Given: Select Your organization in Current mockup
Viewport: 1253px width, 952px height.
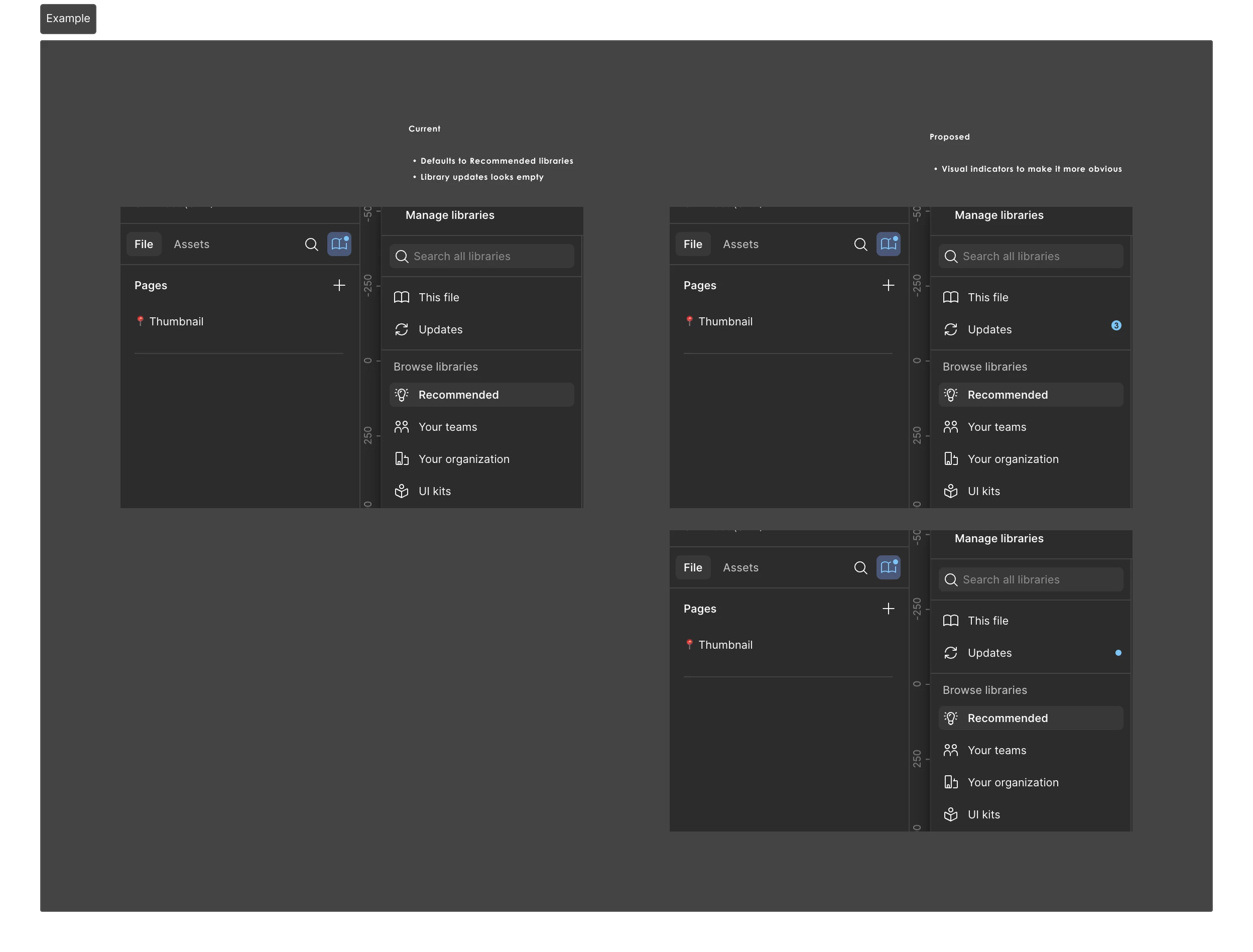Looking at the screenshot, I should click(463, 459).
